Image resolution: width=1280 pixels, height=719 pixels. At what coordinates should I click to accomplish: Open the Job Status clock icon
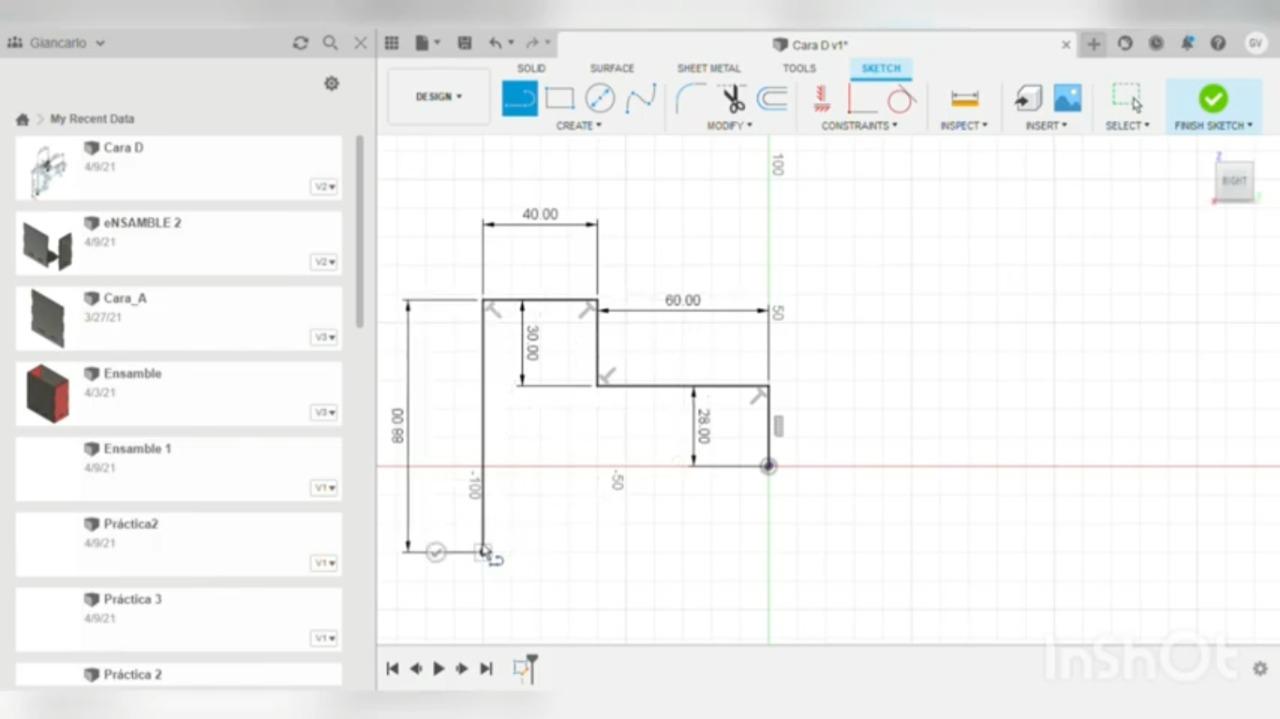pyautogui.click(x=1156, y=43)
